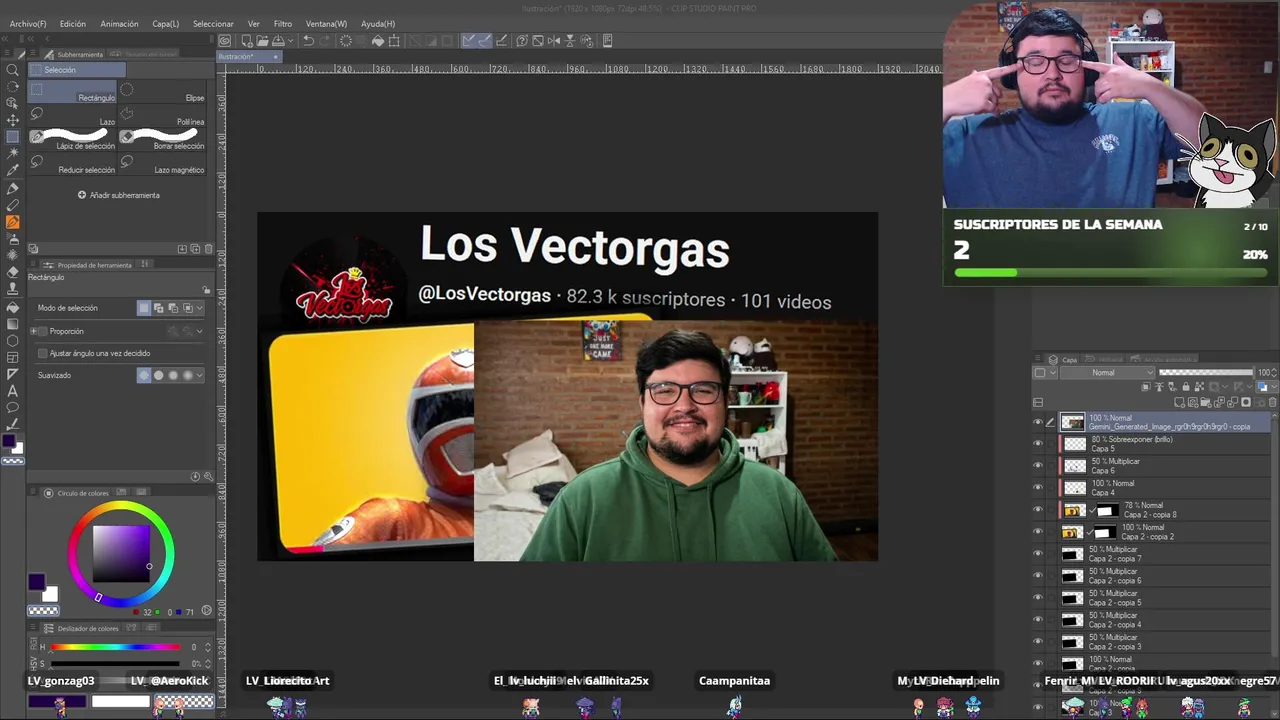This screenshot has width=1280, height=720.
Task: Select the Eyedropper tool
Action: [x=13, y=171]
